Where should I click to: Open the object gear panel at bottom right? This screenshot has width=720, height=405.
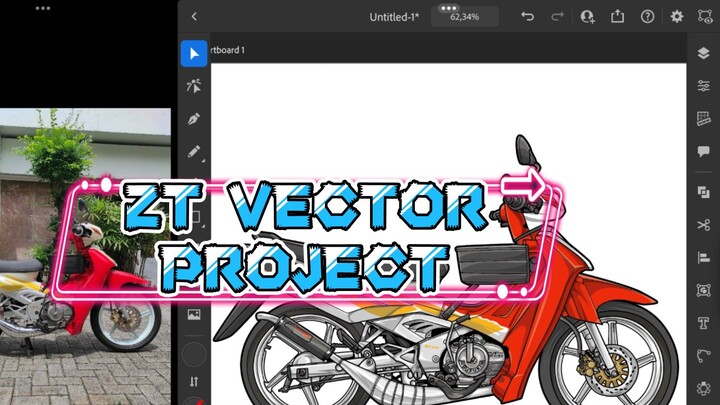pyautogui.click(x=703, y=388)
